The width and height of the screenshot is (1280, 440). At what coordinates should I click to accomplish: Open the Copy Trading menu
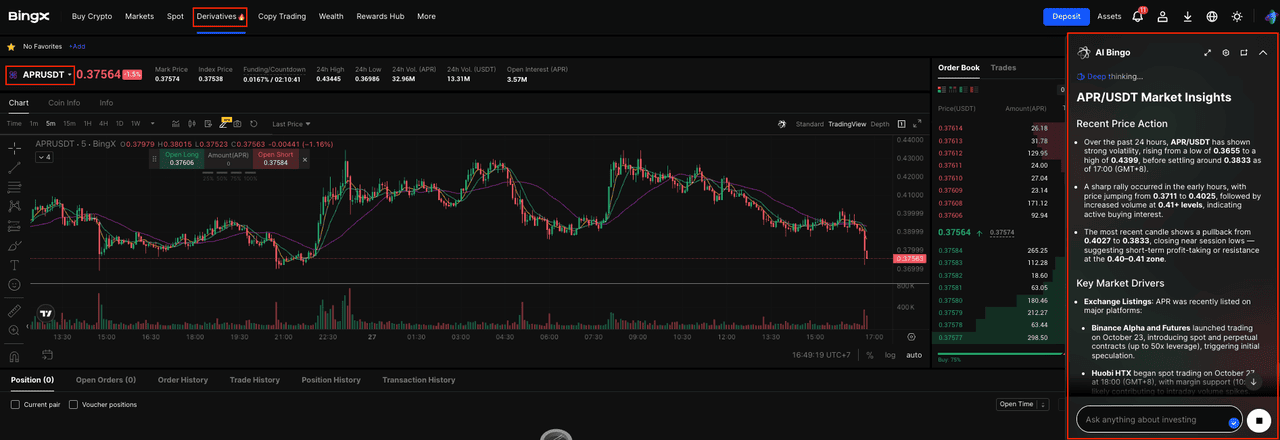(x=282, y=17)
